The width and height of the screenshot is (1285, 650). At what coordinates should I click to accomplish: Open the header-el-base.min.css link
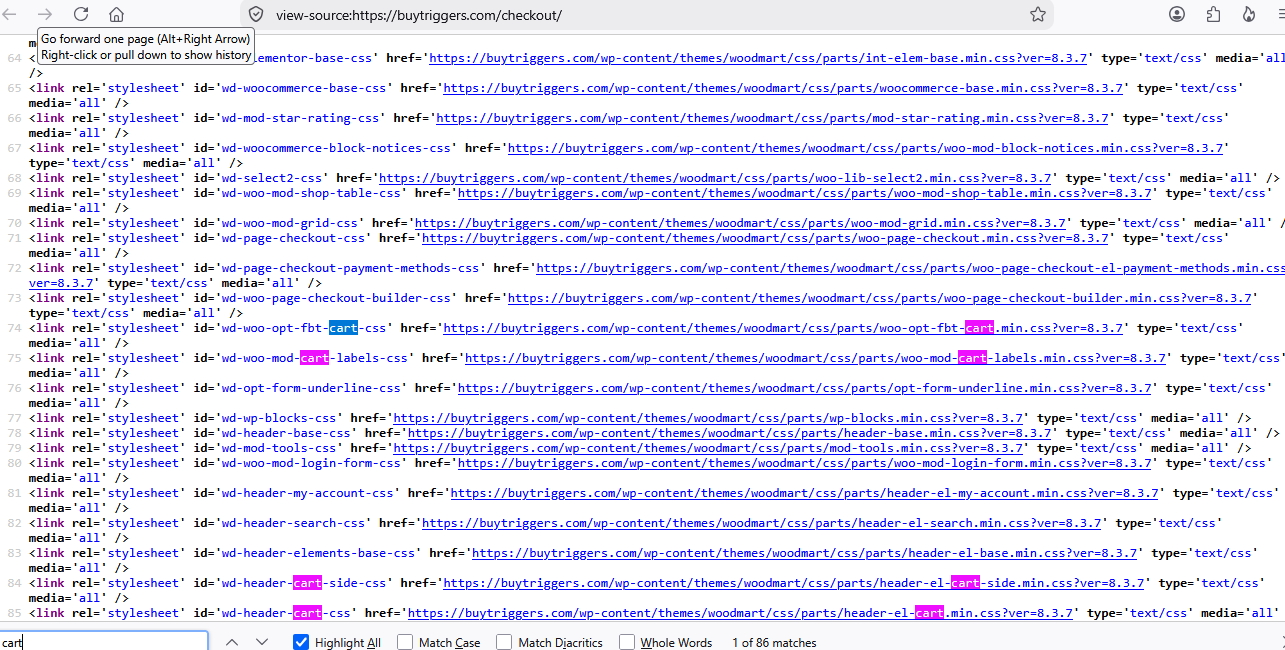click(805, 553)
